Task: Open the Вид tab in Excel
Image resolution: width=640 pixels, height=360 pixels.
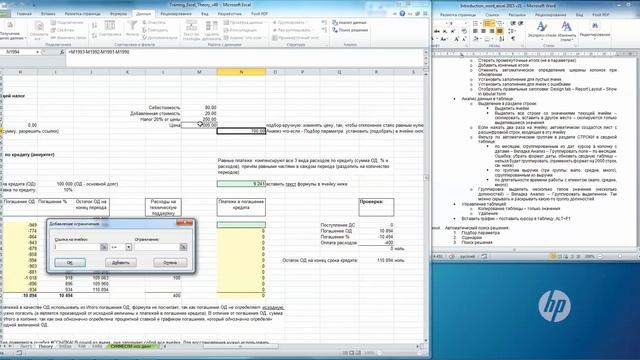Action: (x=204, y=13)
